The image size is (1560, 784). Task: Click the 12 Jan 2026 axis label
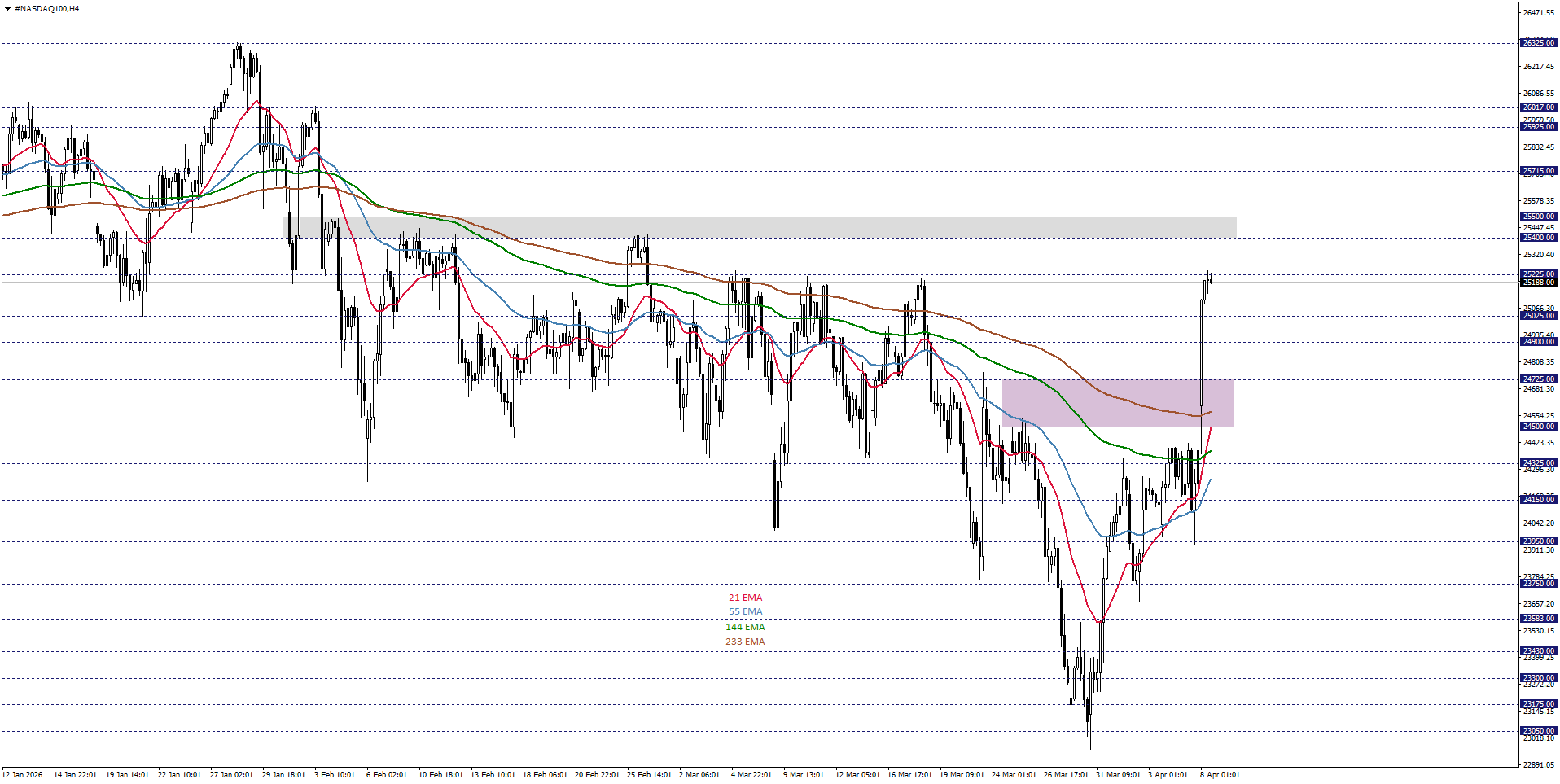click(x=23, y=775)
